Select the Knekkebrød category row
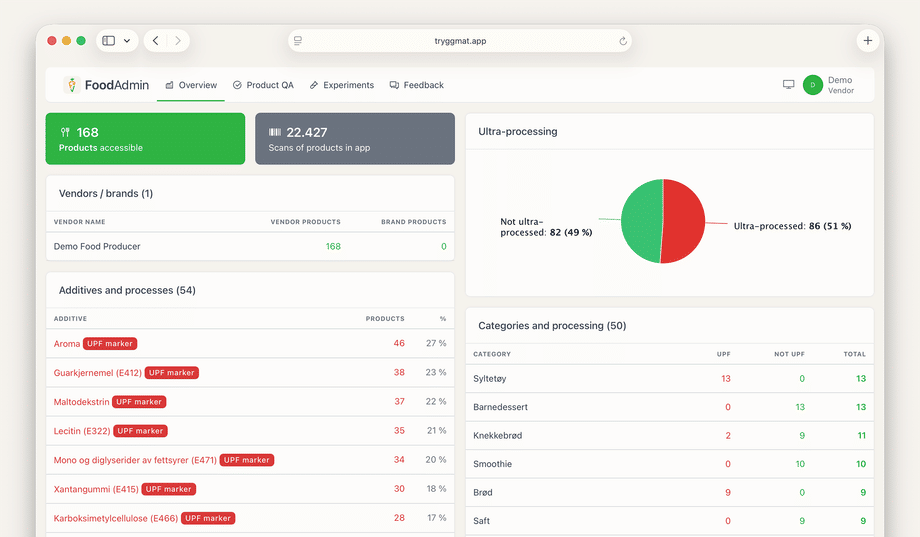 pos(669,435)
